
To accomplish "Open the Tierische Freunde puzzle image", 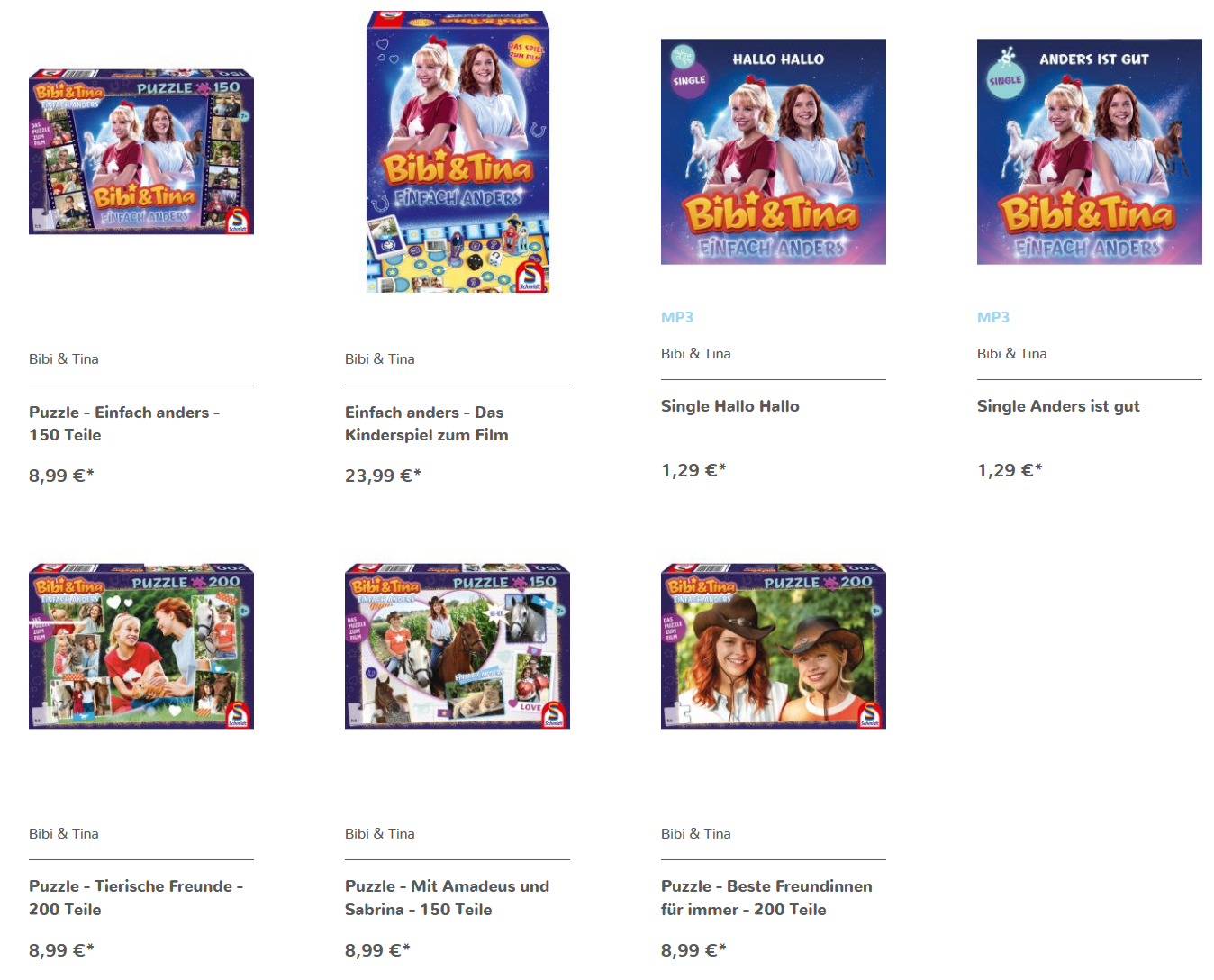I will pos(141,646).
